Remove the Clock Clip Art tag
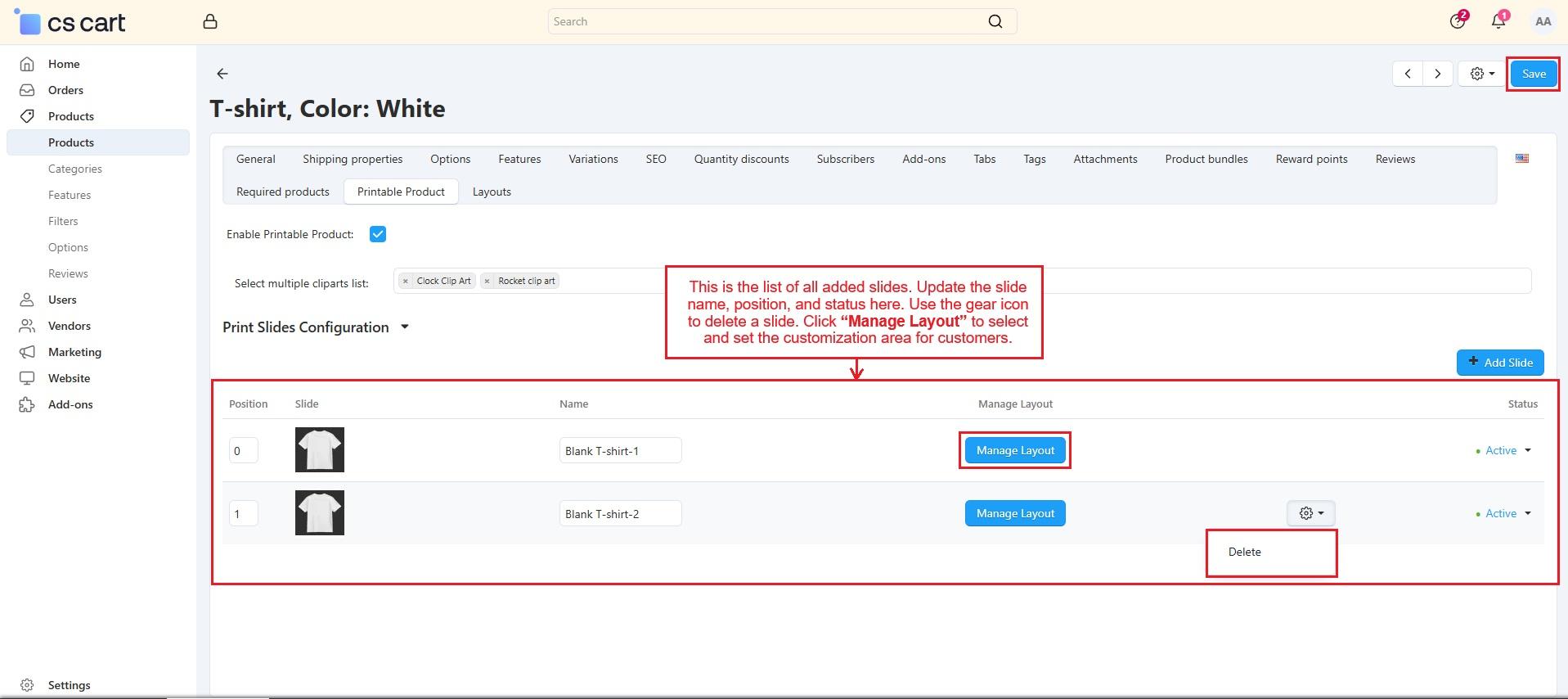Screen dimensions: 1568x699 [x=406, y=281]
